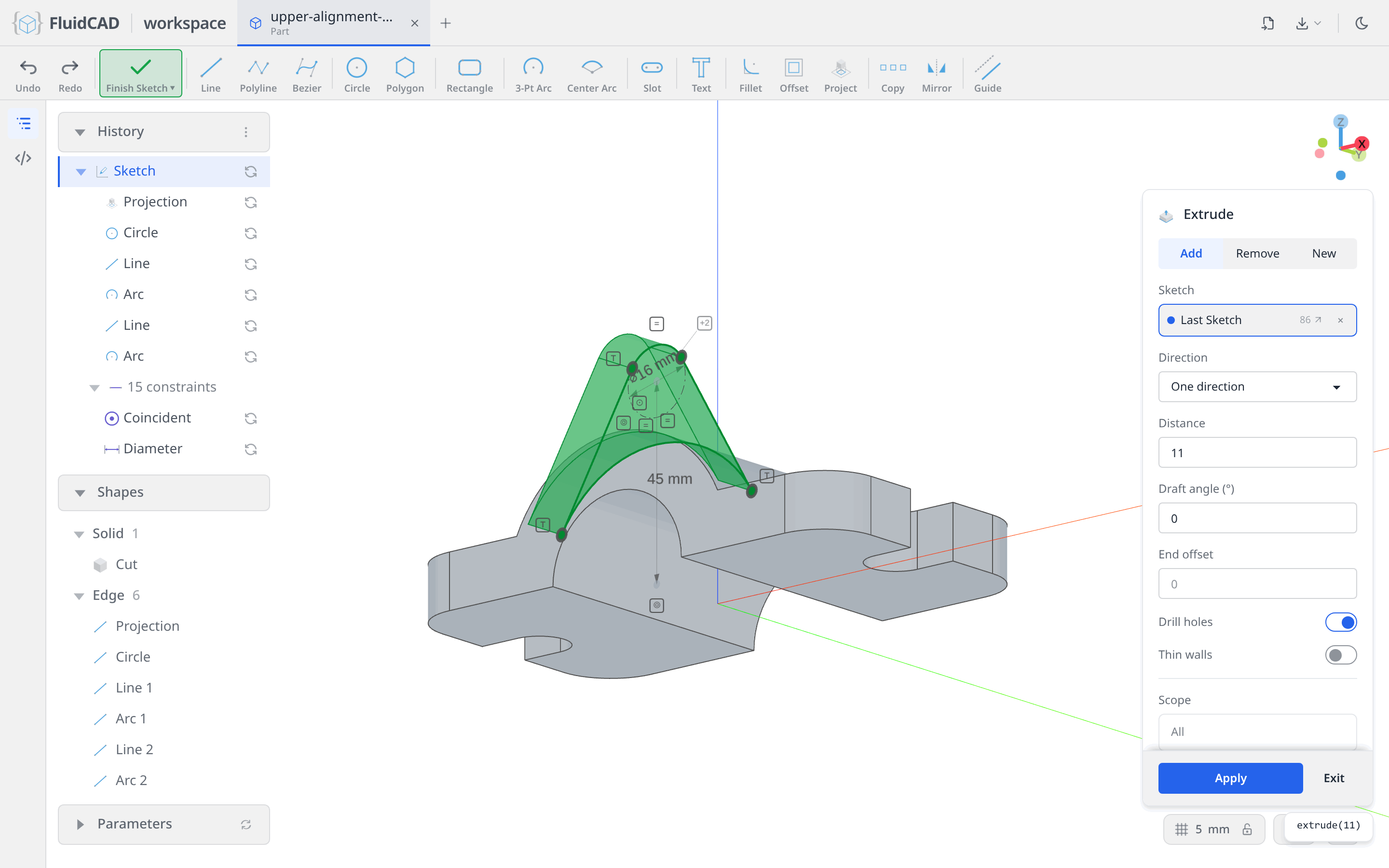Activate the Rectangle tool
The height and width of the screenshot is (868, 1389).
[469, 75]
